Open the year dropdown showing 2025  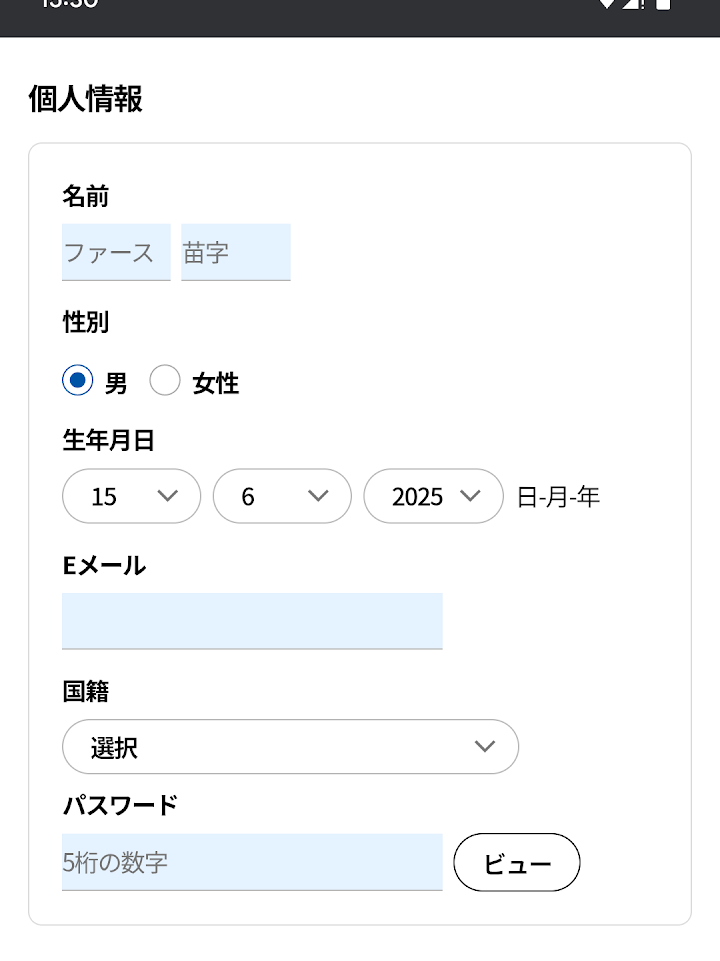433,496
